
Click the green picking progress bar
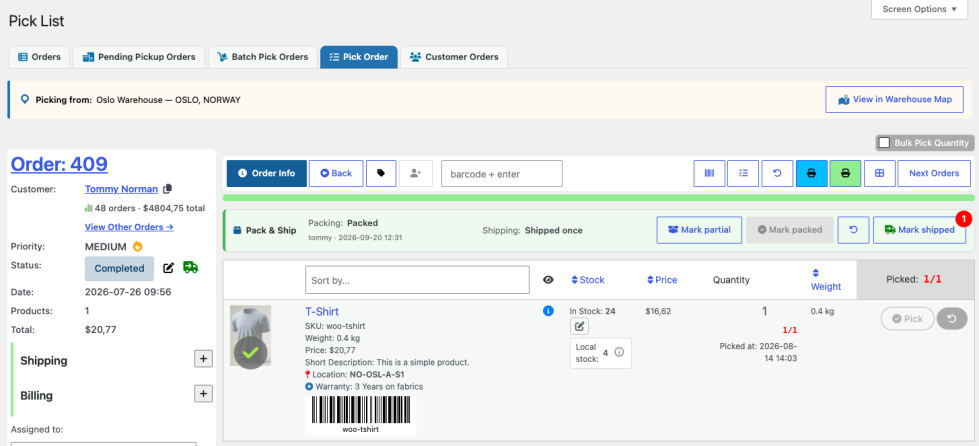pos(597,197)
